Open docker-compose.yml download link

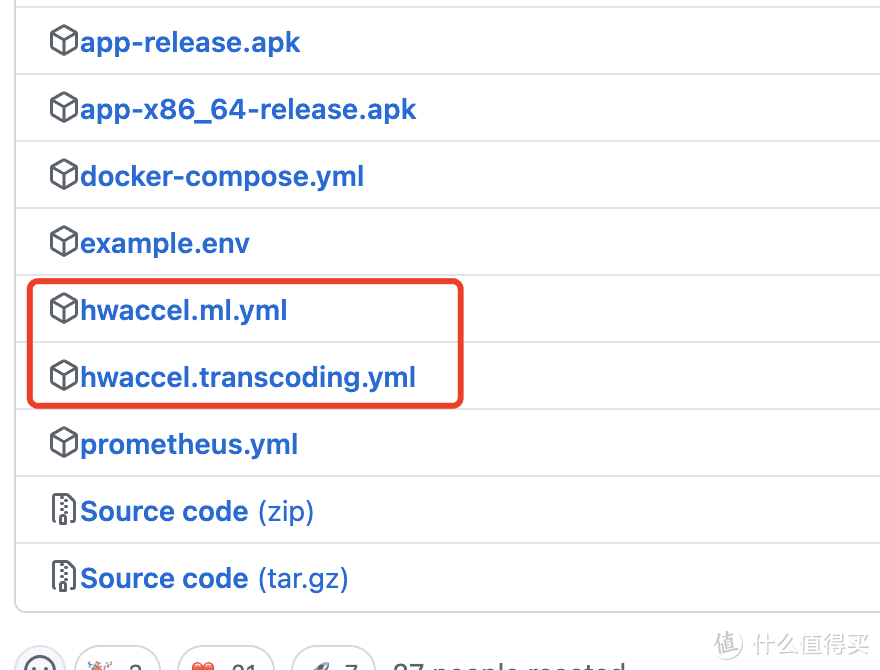pyautogui.click(x=222, y=177)
